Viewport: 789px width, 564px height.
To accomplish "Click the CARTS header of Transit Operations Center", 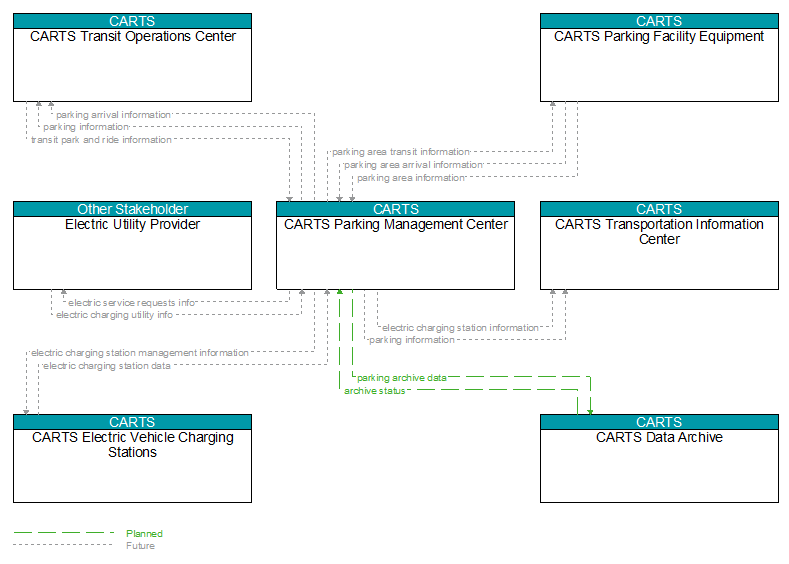I will (x=132, y=21).
